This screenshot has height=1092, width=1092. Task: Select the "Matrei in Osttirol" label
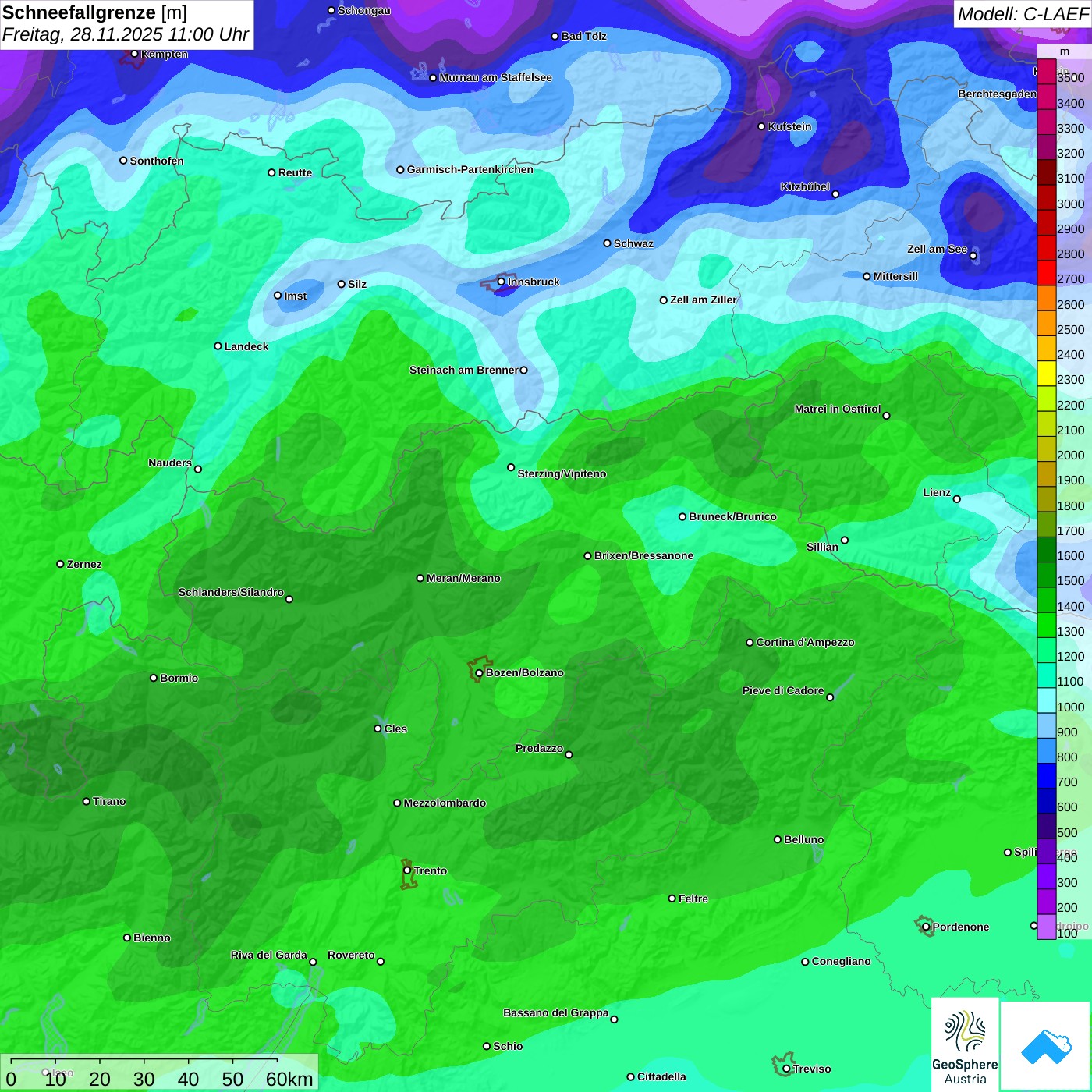click(x=838, y=409)
